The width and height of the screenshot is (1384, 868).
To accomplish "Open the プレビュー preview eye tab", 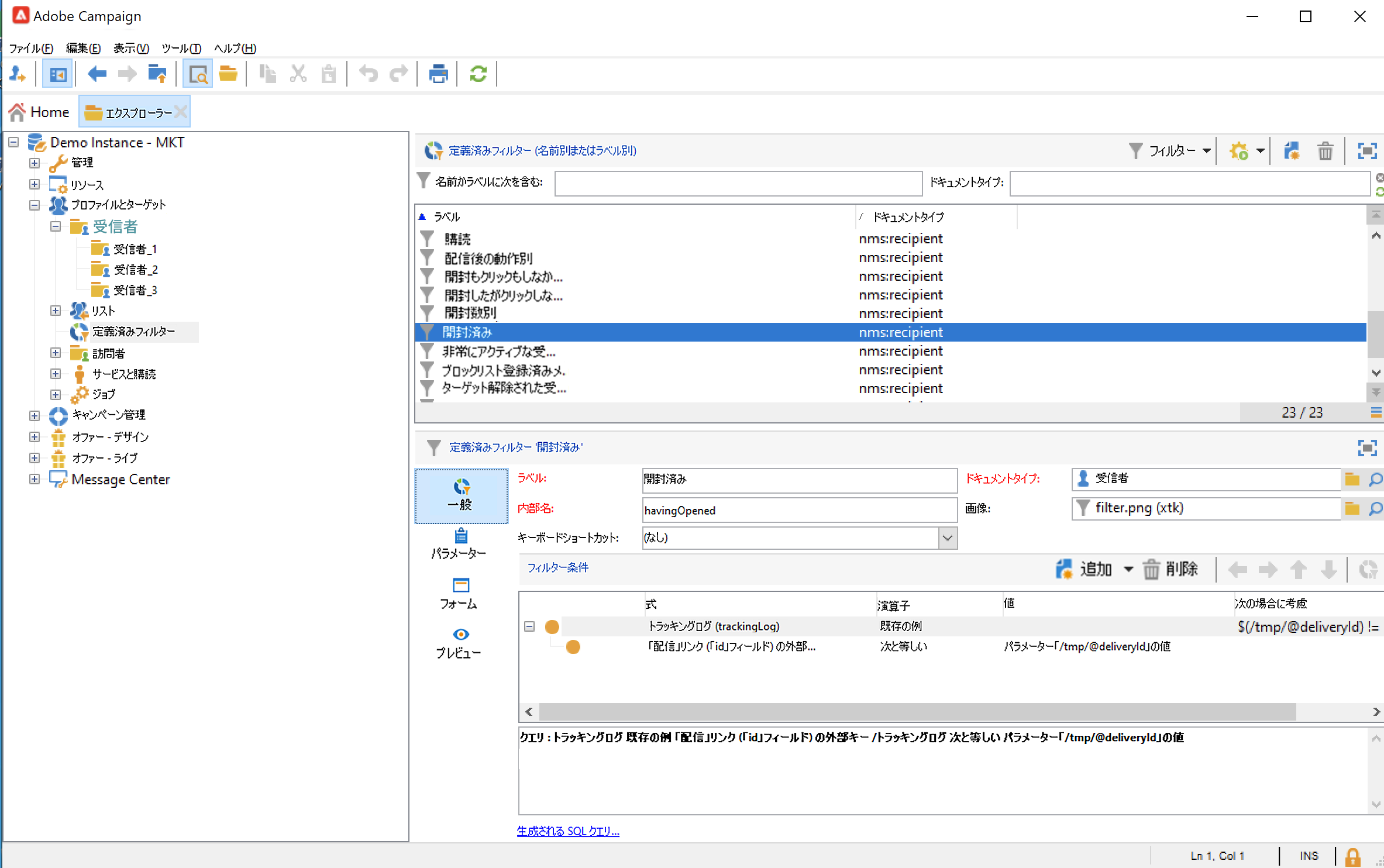I will tap(460, 642).
